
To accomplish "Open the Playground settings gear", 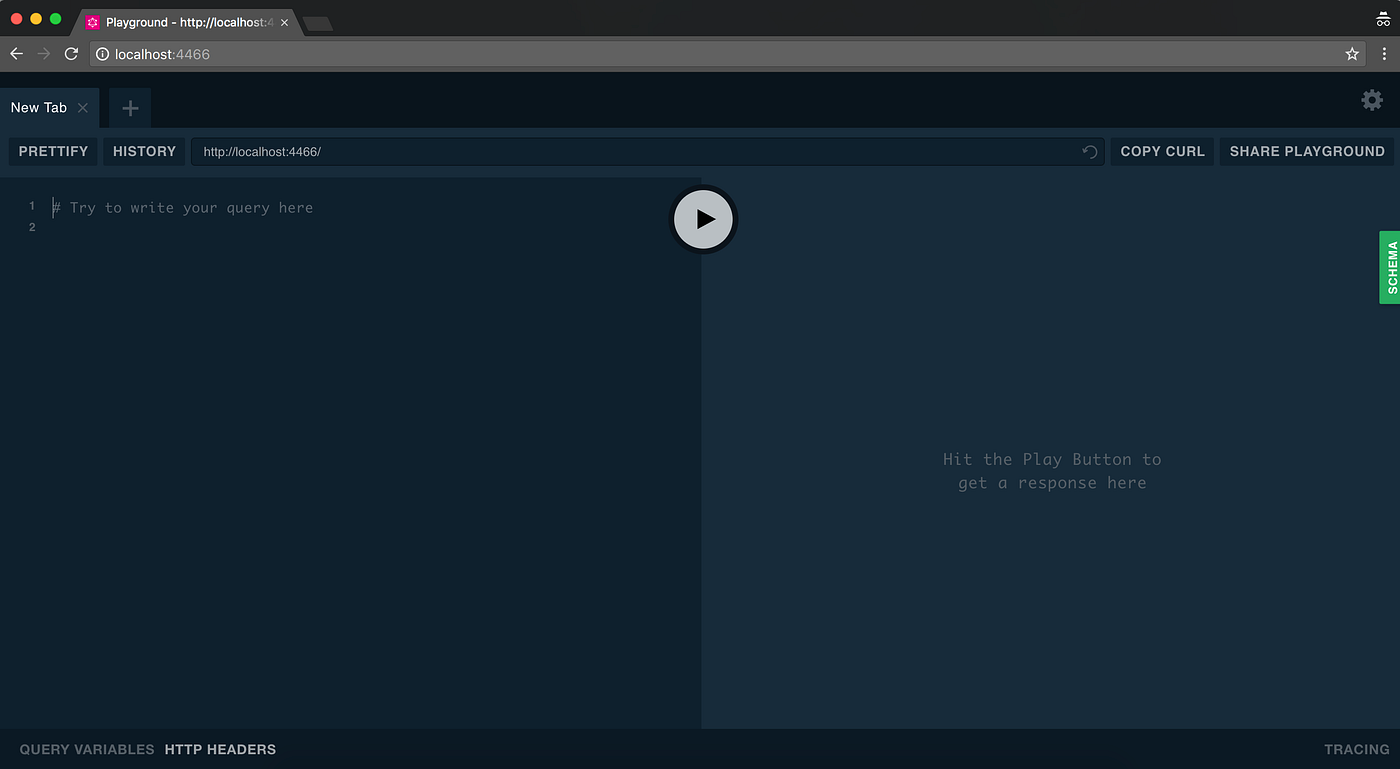I will click(x=1371, y=100).
